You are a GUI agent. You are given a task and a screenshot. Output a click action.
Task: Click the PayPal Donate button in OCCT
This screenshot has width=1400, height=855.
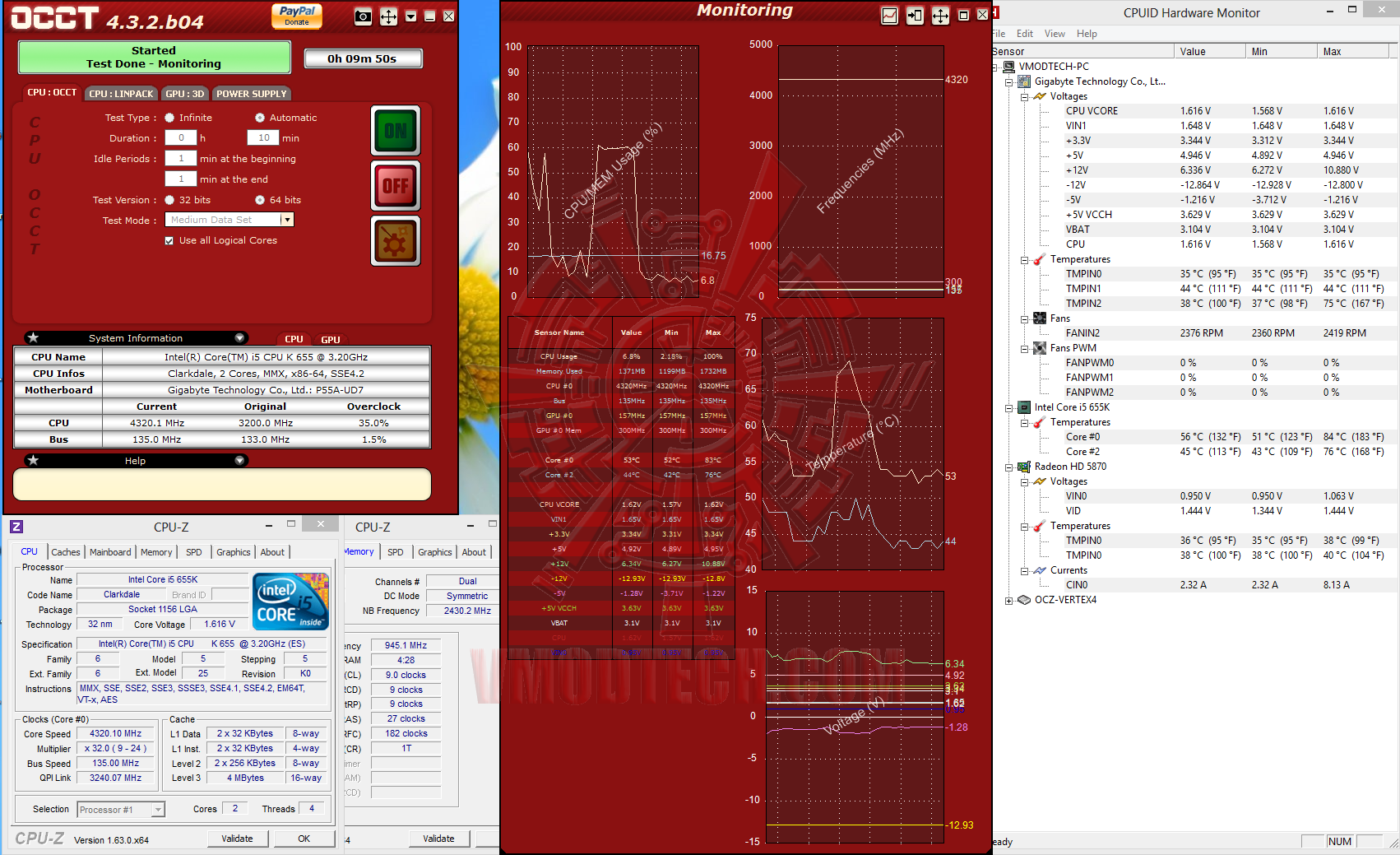297,16
